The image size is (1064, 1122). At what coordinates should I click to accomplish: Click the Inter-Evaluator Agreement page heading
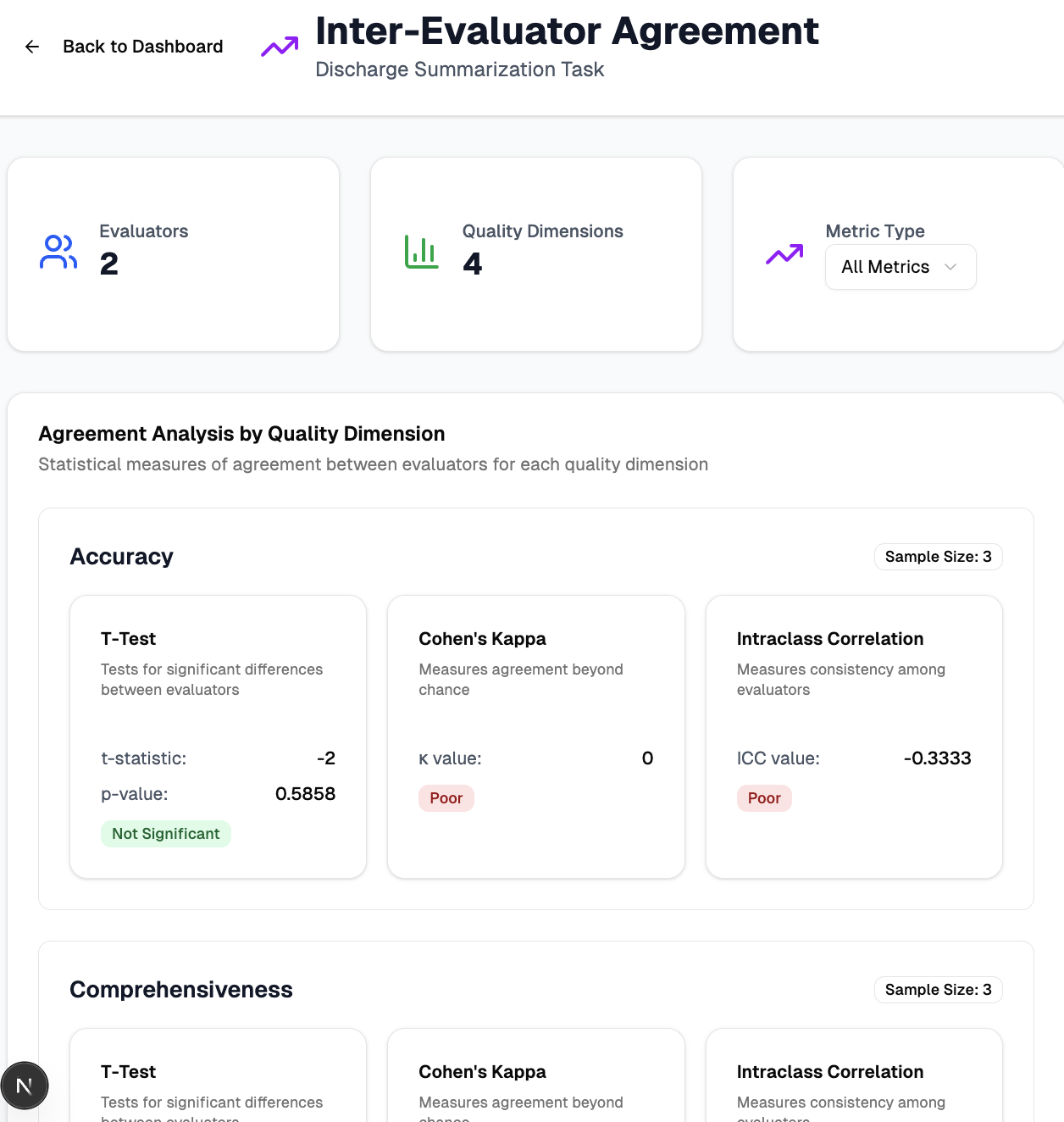point(567,31)
